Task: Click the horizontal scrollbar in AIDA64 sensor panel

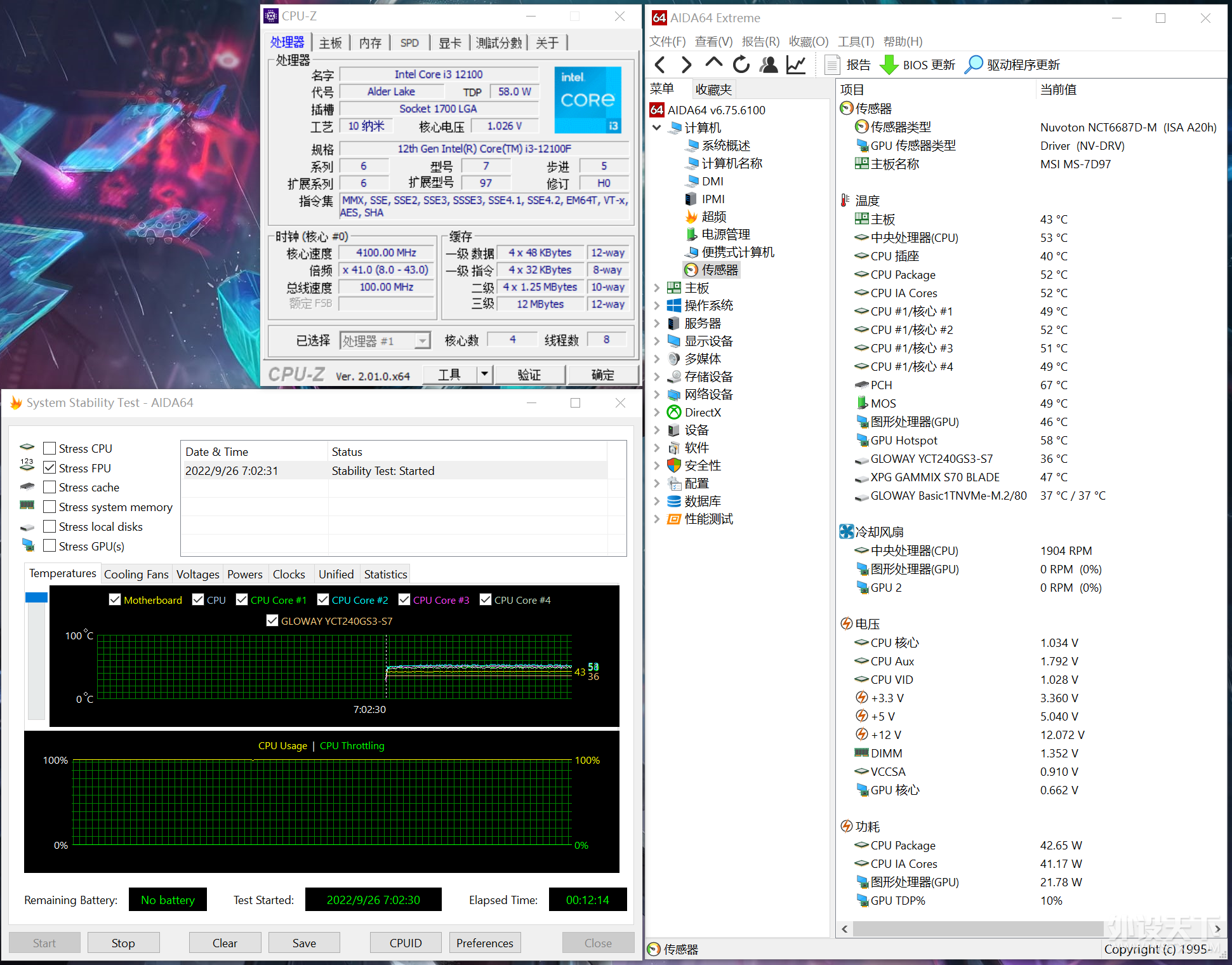Action: point(977,928)
